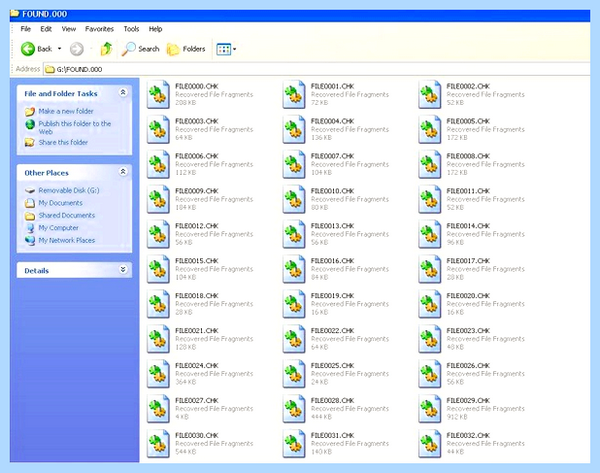Click the greyed Forward arrow icon

[77, 49]
